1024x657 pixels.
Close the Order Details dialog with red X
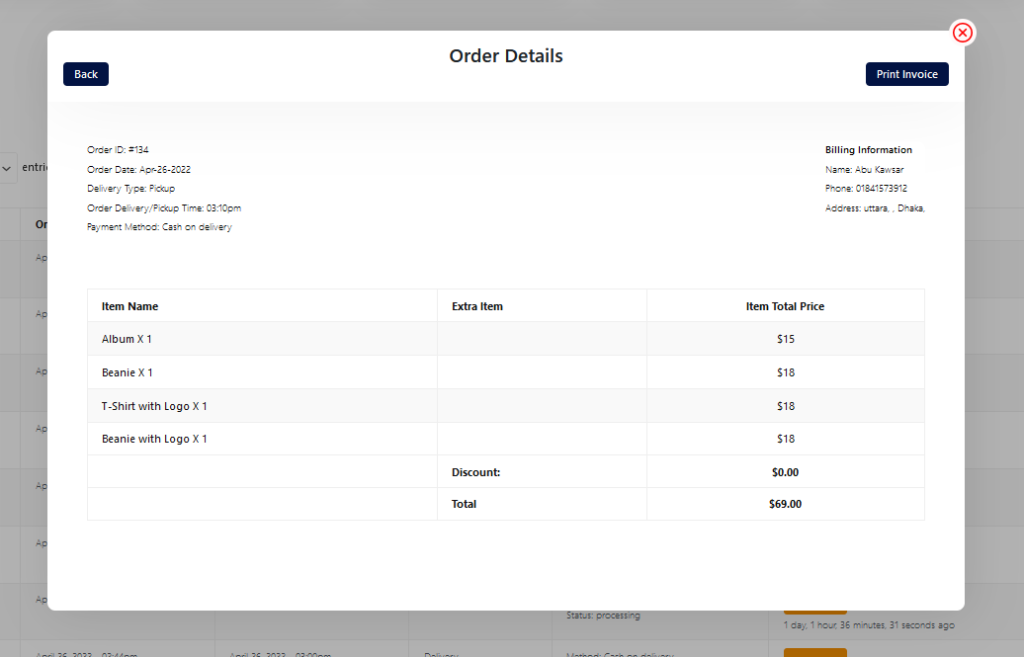point(962,33)
